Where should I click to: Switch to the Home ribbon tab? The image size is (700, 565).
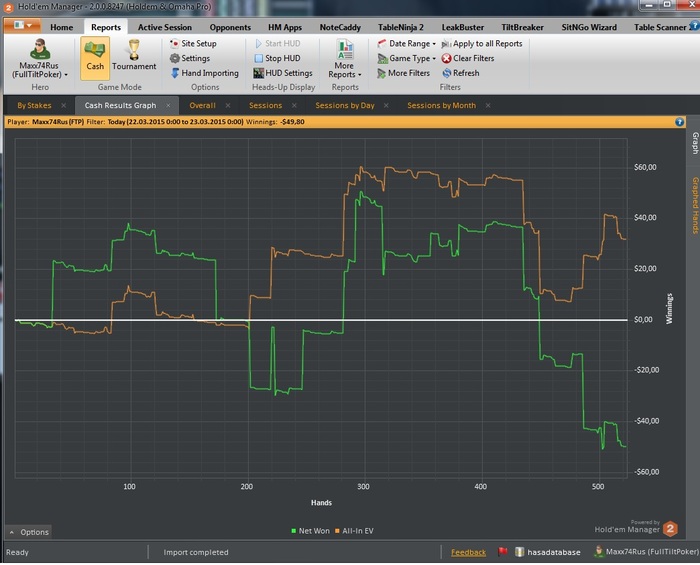point(62,27)
